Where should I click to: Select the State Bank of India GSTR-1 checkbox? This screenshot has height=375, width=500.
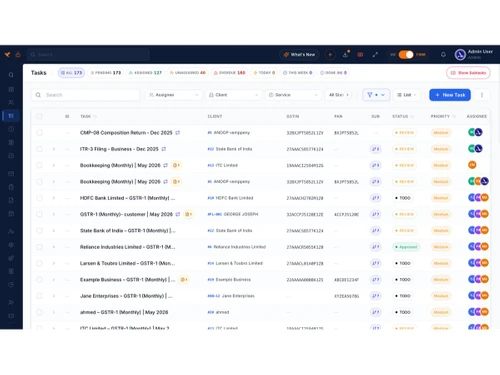click(x=39, y=231)
